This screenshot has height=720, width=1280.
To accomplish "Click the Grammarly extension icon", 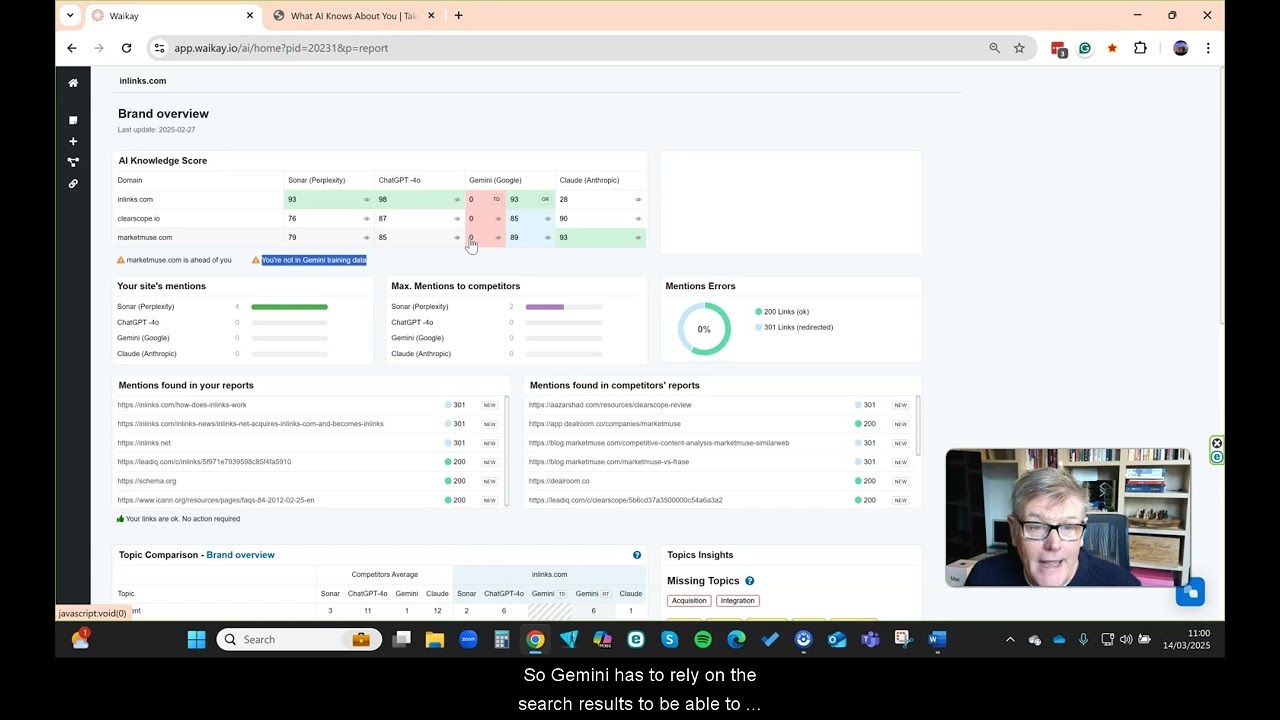I will pos(1085,48).
